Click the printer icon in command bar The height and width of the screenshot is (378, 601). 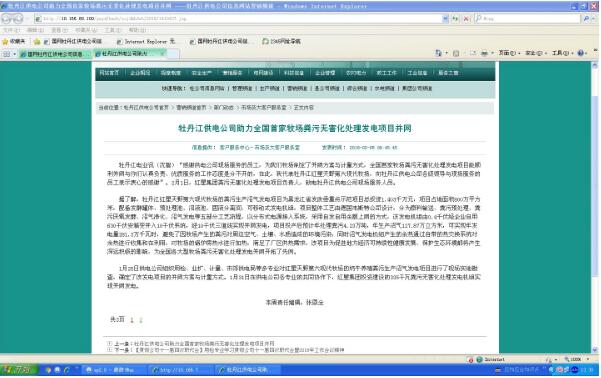pyautogui.click(x=484, y=53)
